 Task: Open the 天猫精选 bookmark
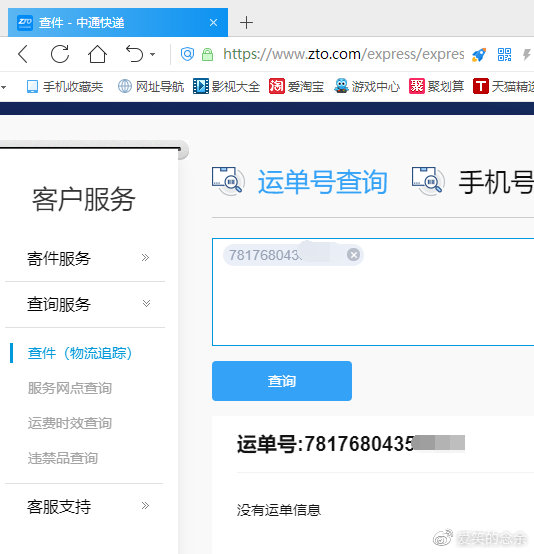tap(503, 87)
